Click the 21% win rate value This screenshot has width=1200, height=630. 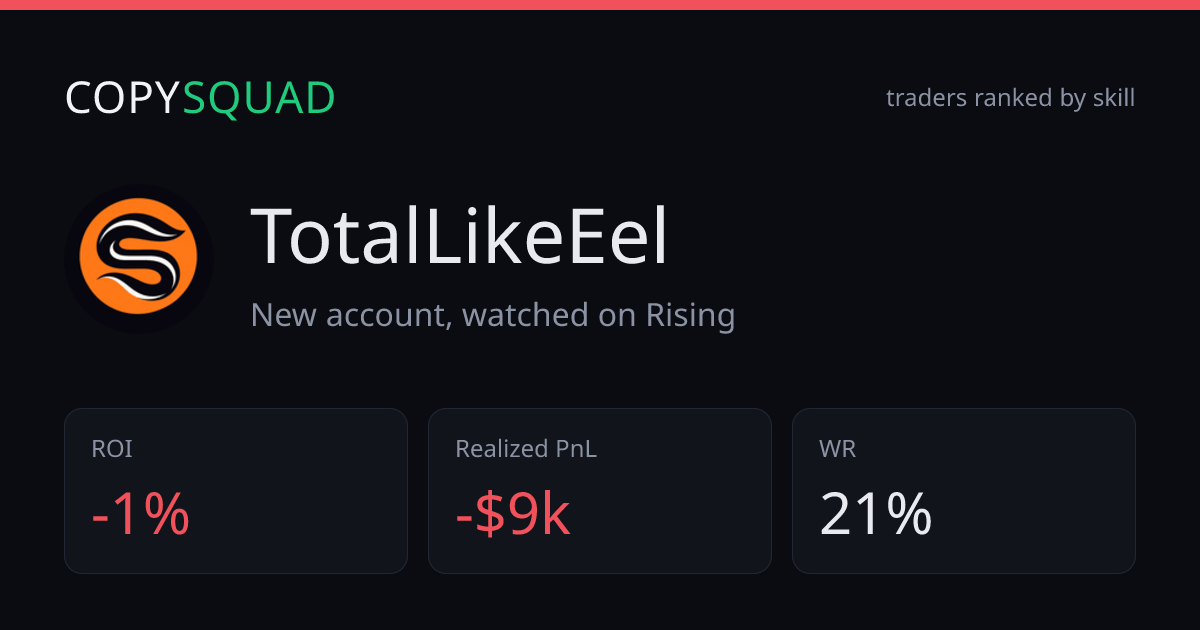(x=876, y=515)
